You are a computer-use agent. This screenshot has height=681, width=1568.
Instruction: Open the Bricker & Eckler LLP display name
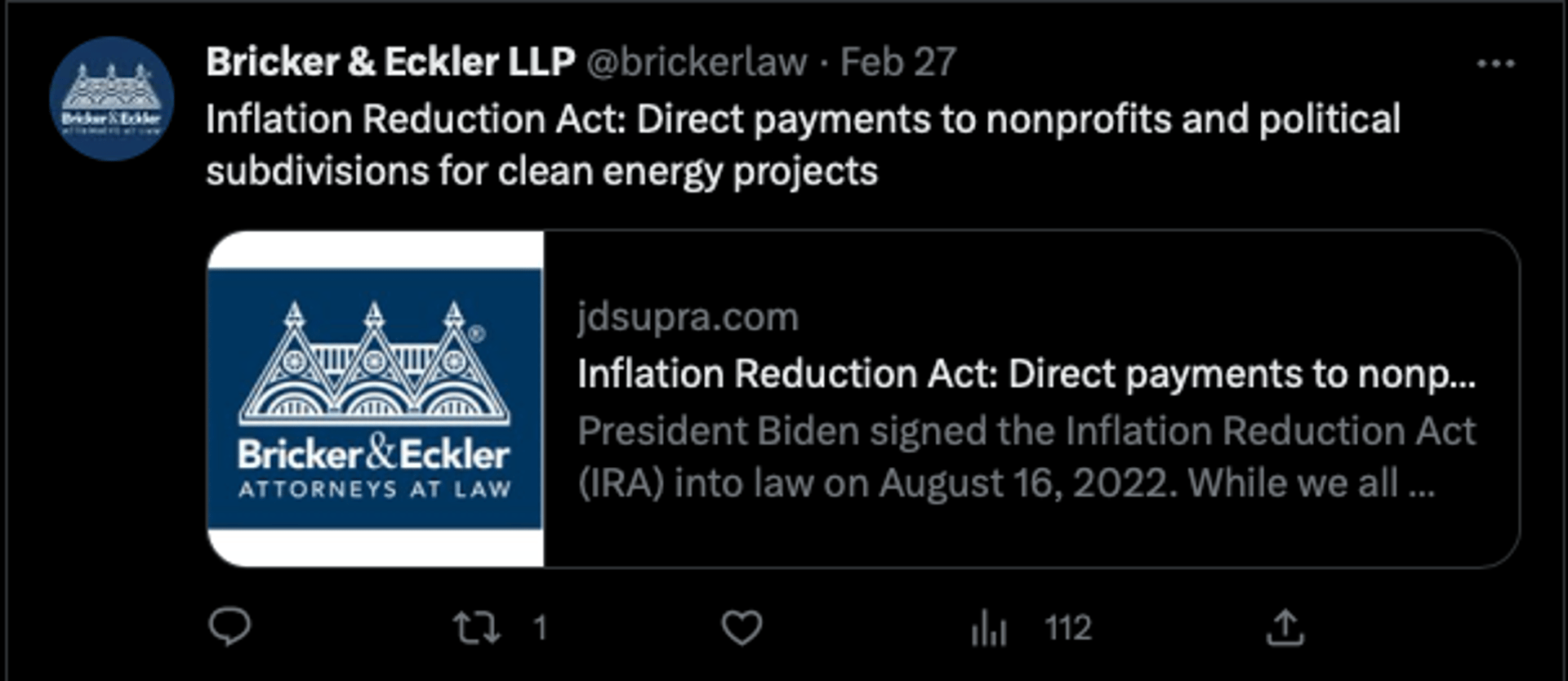point(390,62)
